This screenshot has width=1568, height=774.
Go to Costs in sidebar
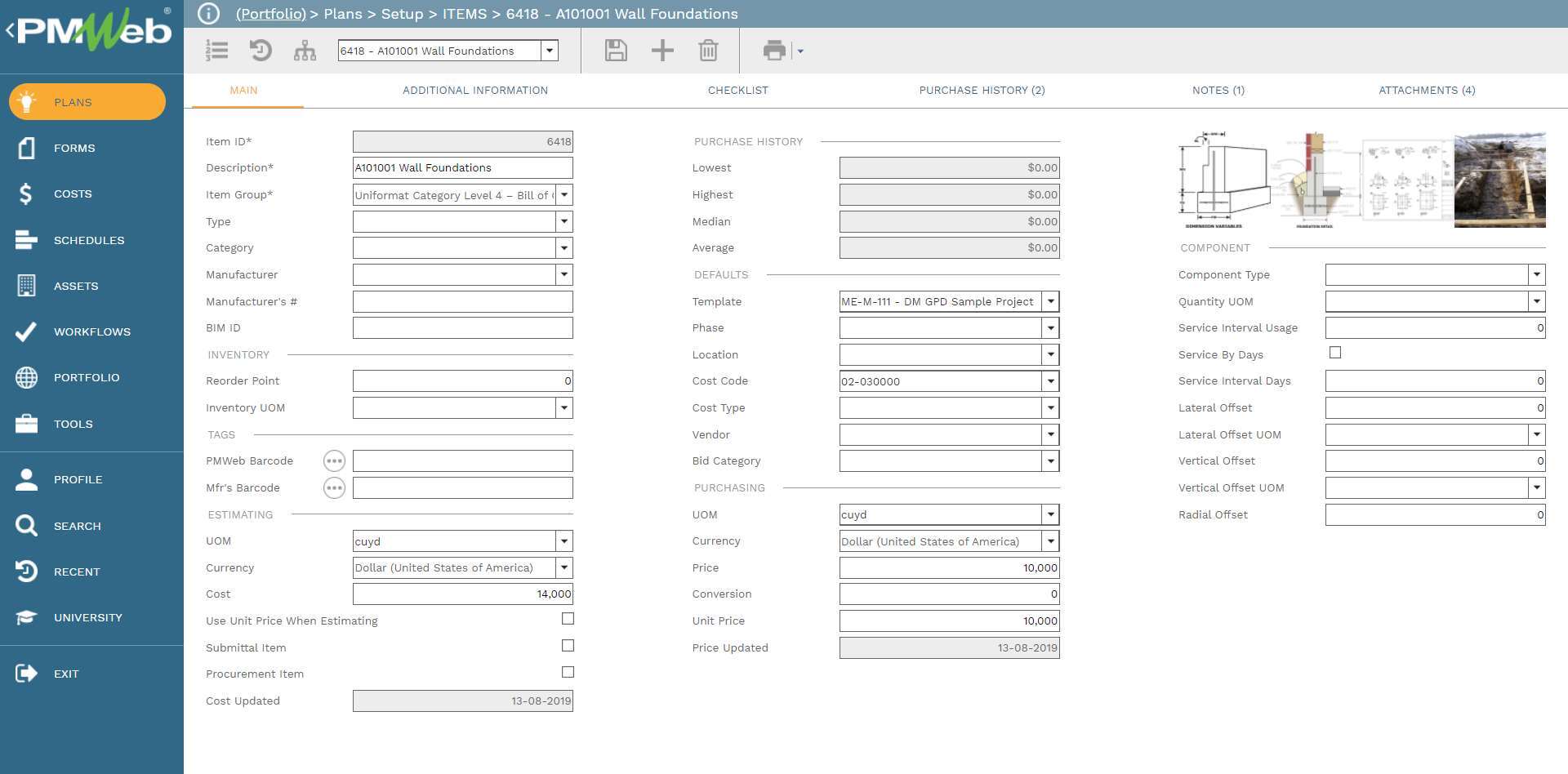(x=73, y=194)
